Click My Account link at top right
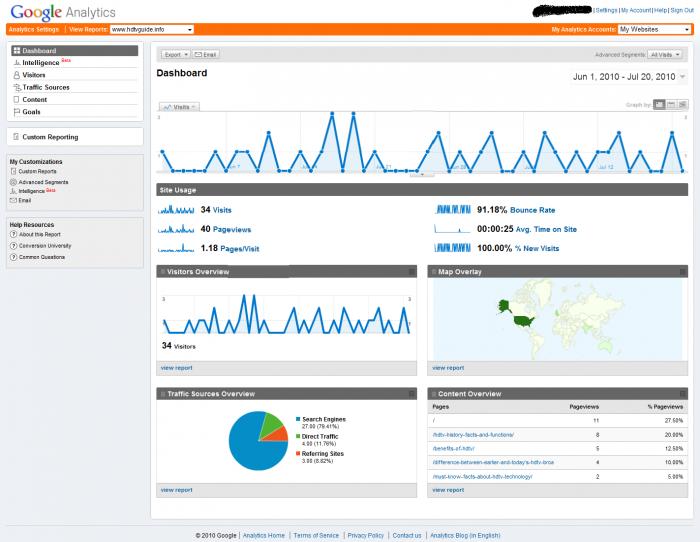The image size is (700, 542). [636, 10]
